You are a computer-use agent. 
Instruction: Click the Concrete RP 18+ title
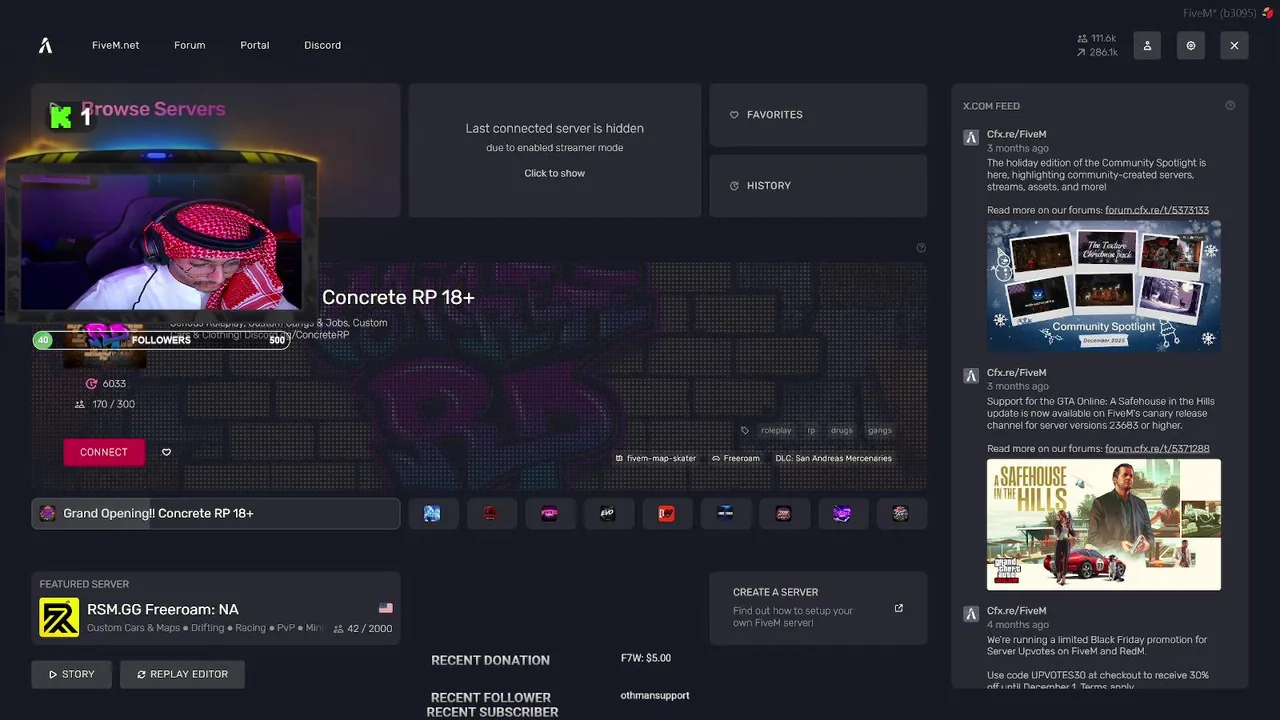[x=398, y=297]
